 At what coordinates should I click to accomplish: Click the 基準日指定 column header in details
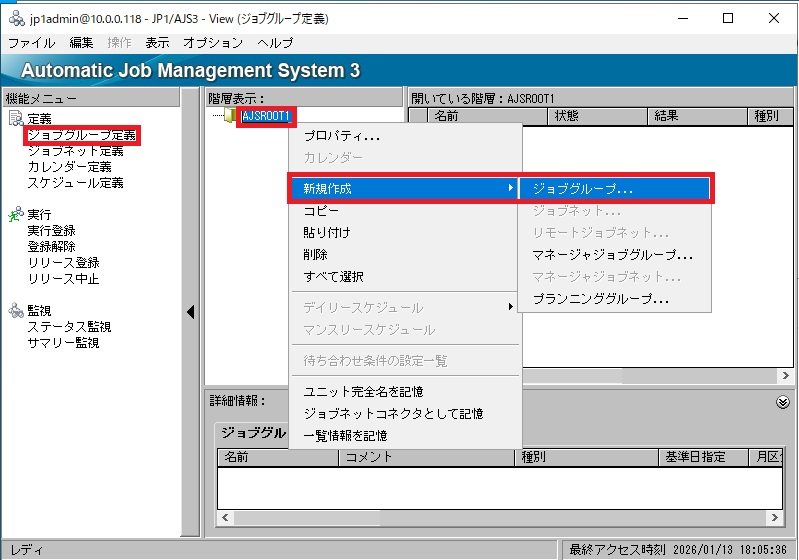point(704,457)
